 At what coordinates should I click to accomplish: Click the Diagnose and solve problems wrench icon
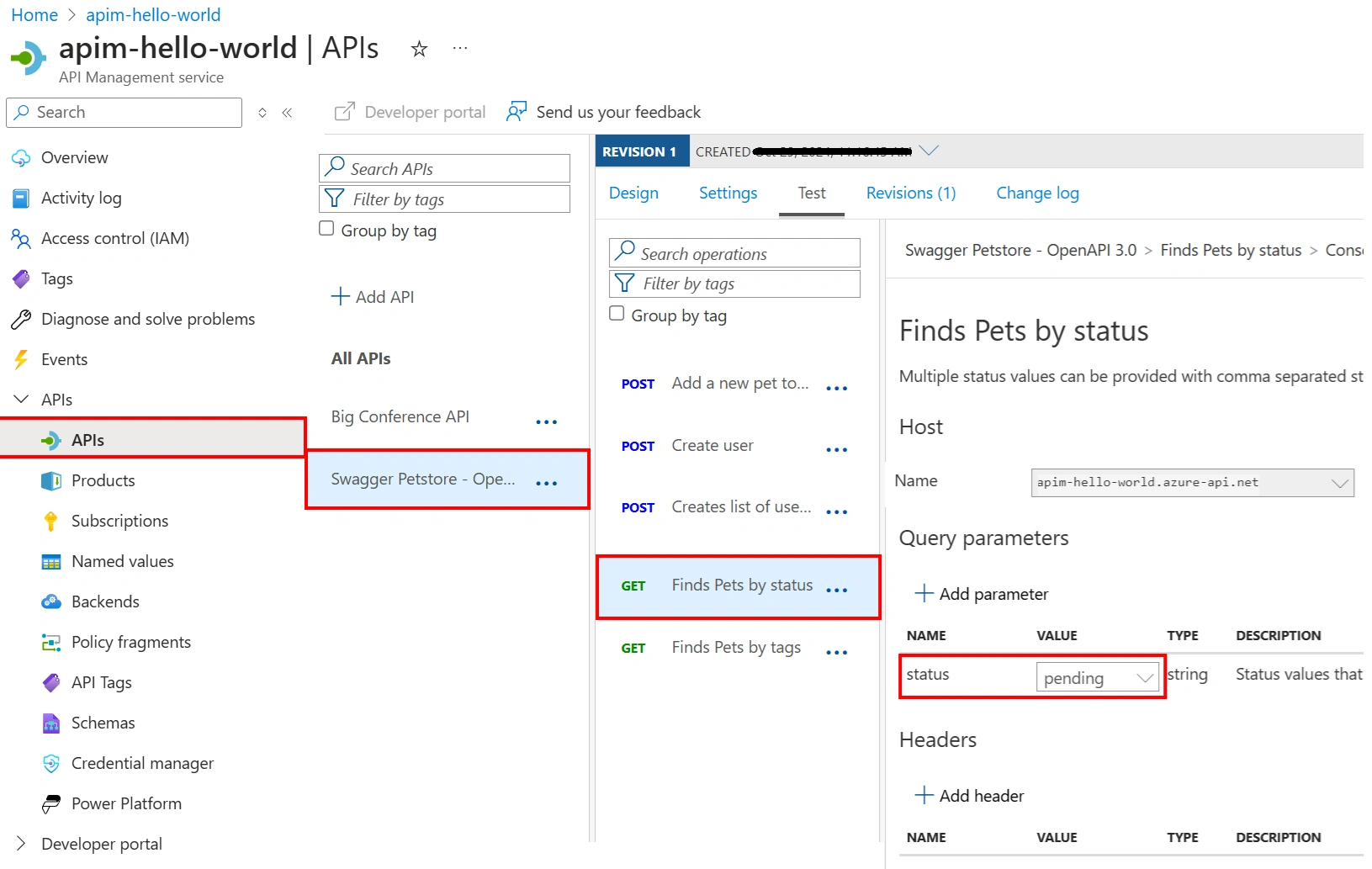coord(21,320)
